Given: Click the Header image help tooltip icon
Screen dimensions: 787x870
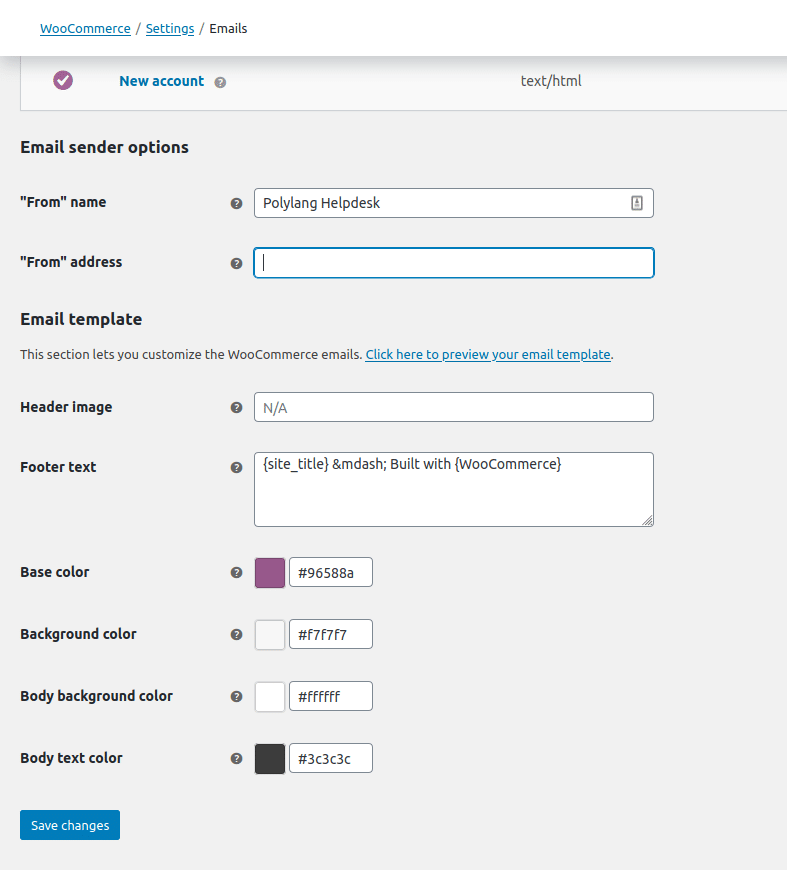Looking at the screenshot, I should [236, 408].
